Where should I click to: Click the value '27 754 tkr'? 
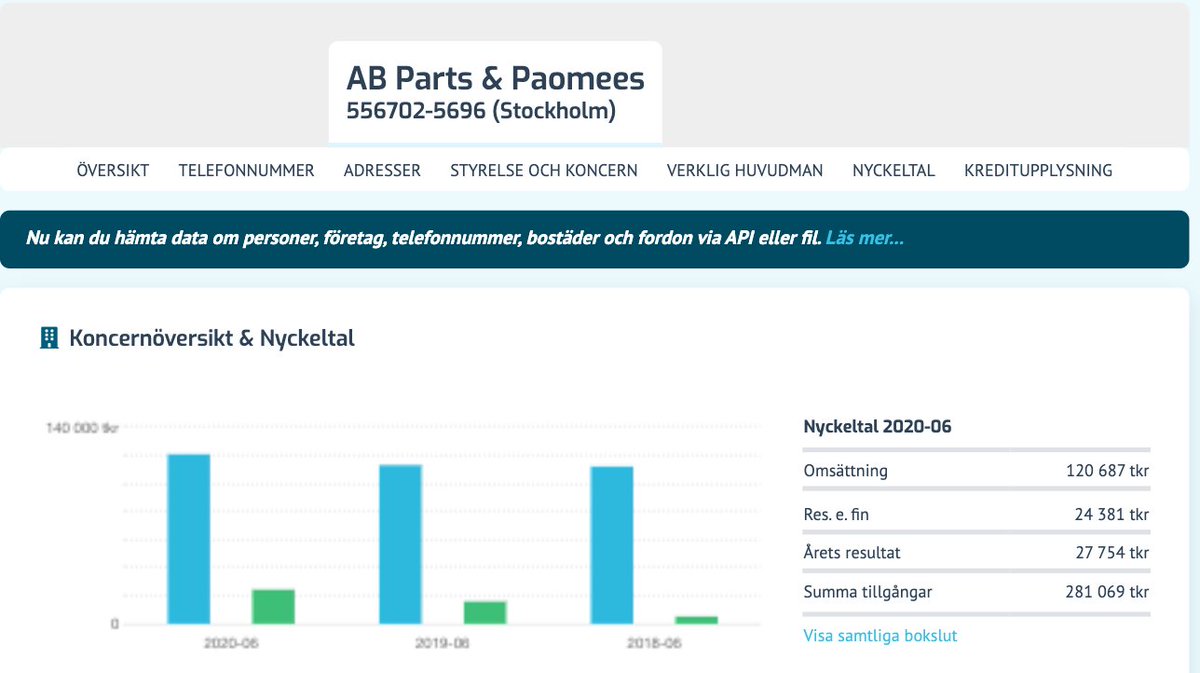pos(1112,553)
